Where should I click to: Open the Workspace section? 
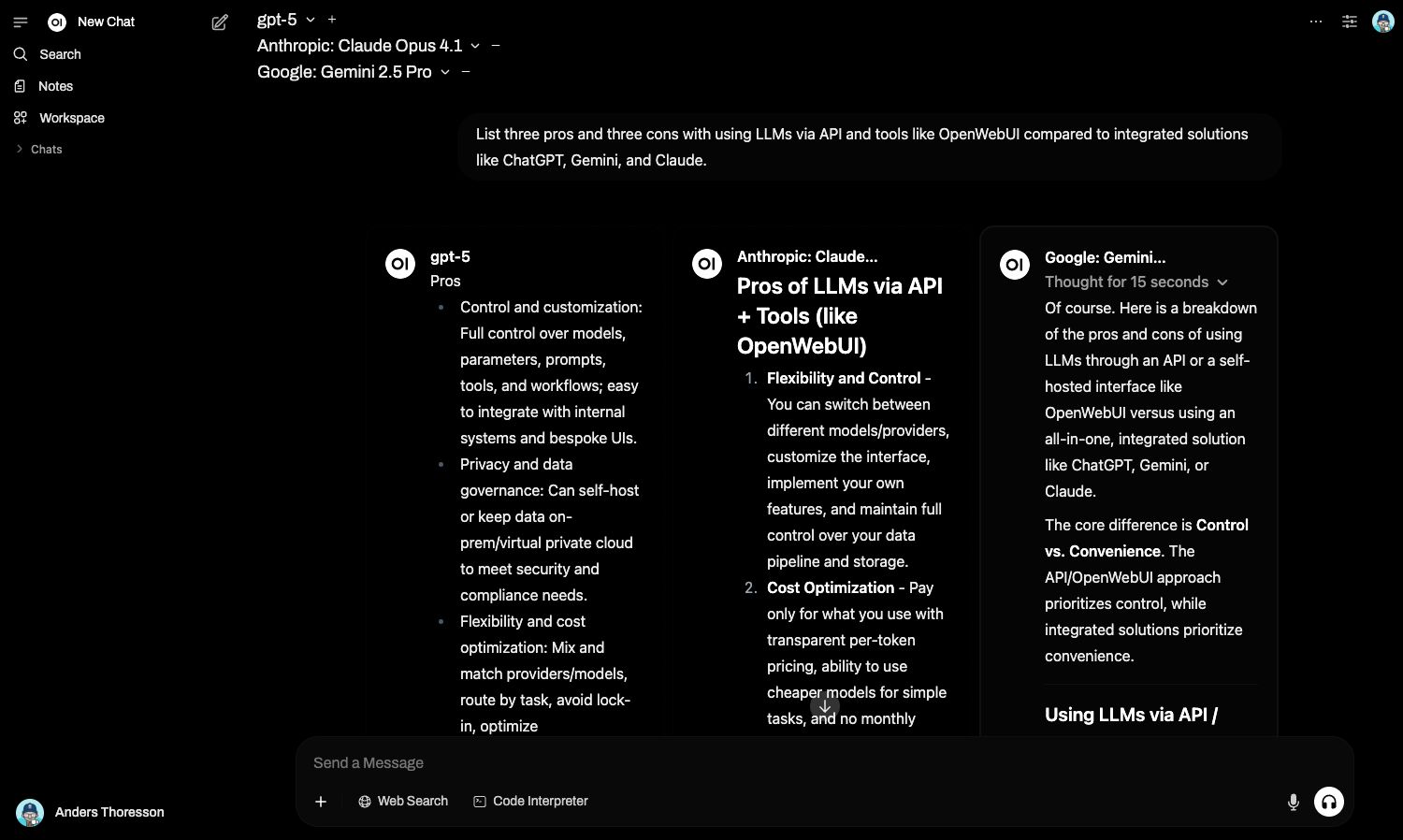pyautogui.click(x=71, y=118)
